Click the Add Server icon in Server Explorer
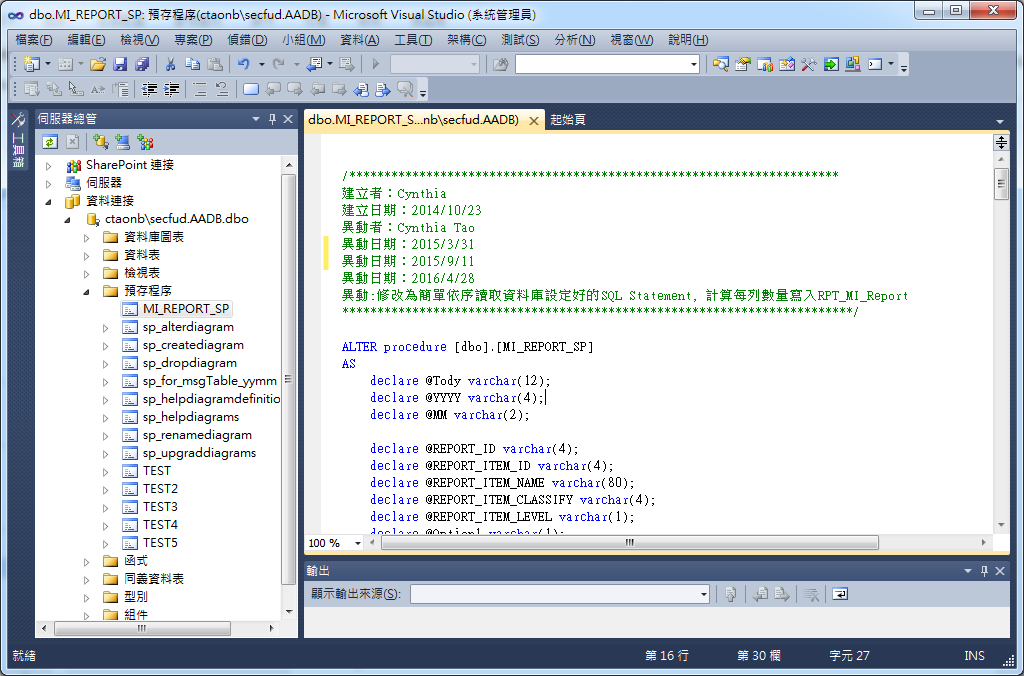This screenshot has height=676, width=1024. [x=123, y=141]
